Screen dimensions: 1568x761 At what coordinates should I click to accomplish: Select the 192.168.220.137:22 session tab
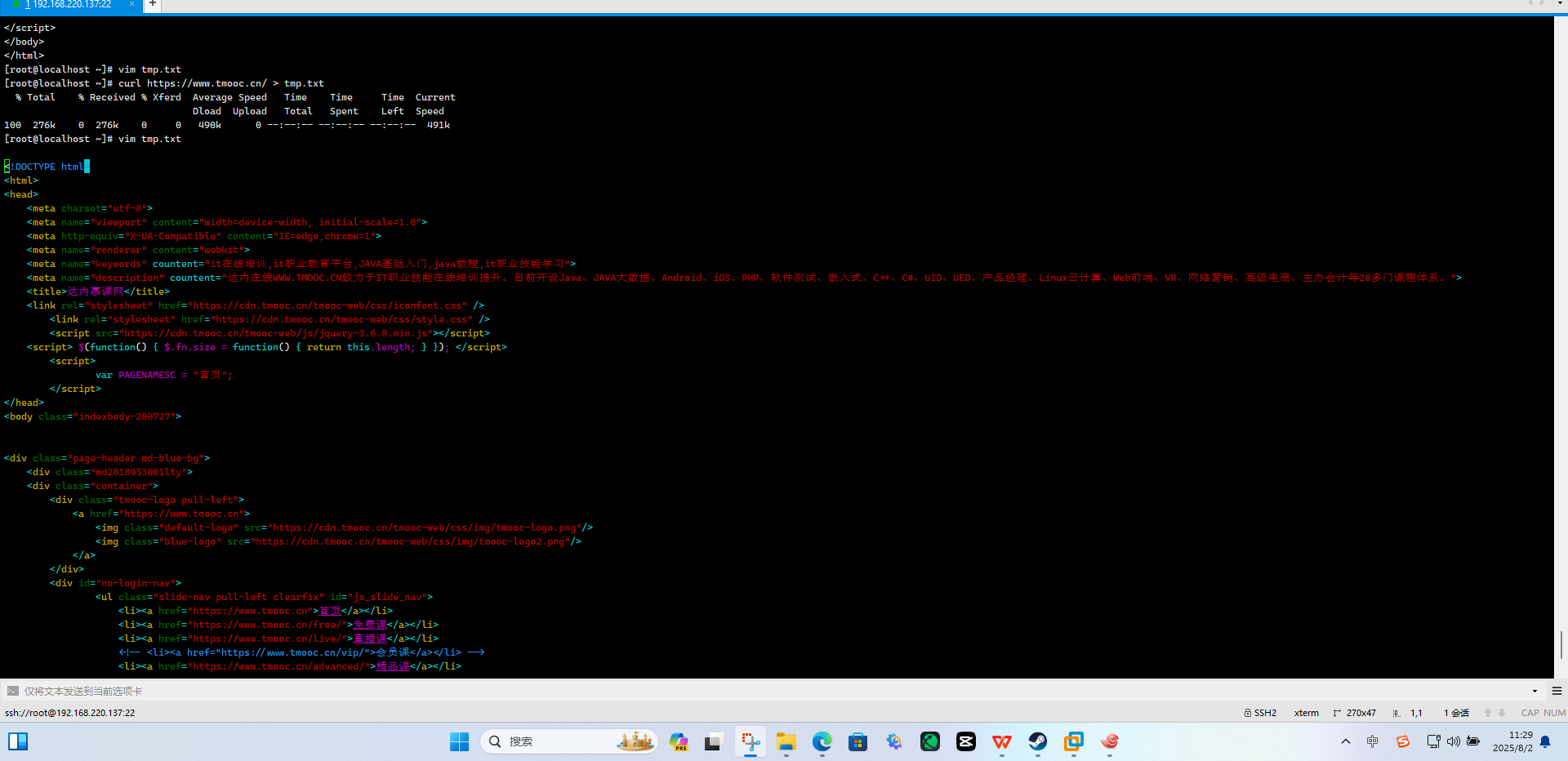click(x=70, y=5)
